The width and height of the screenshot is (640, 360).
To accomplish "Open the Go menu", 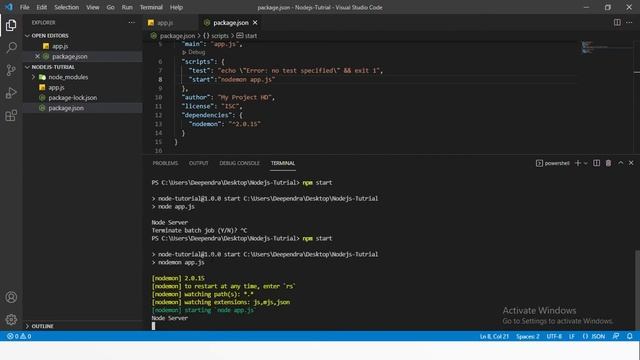I will (x=111, y=7).
